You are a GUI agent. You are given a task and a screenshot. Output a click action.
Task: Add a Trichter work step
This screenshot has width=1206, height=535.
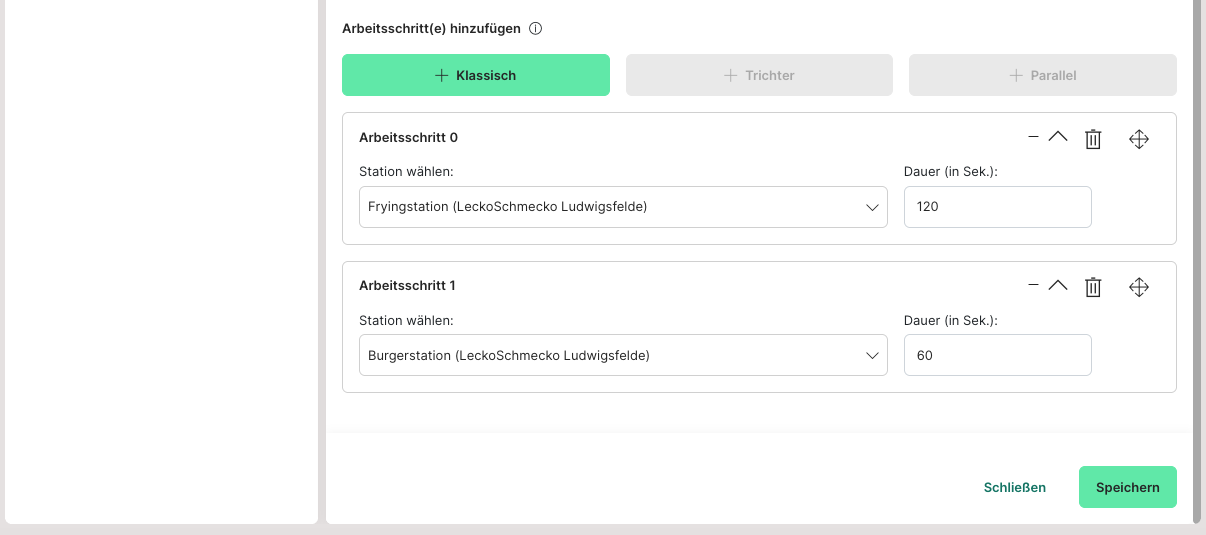tap(759, 75)
